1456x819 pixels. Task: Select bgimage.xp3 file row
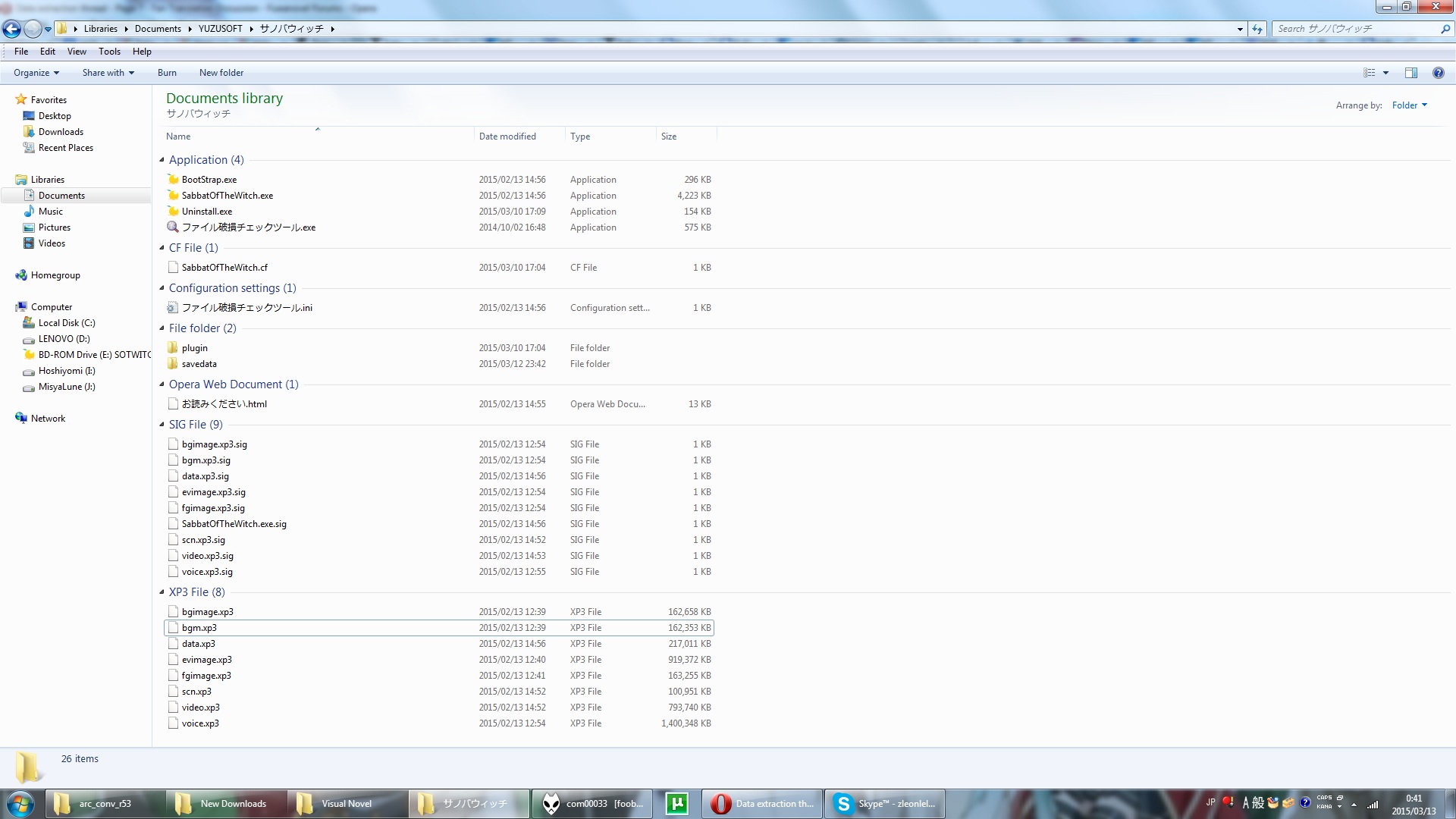(x=439, y=612)
